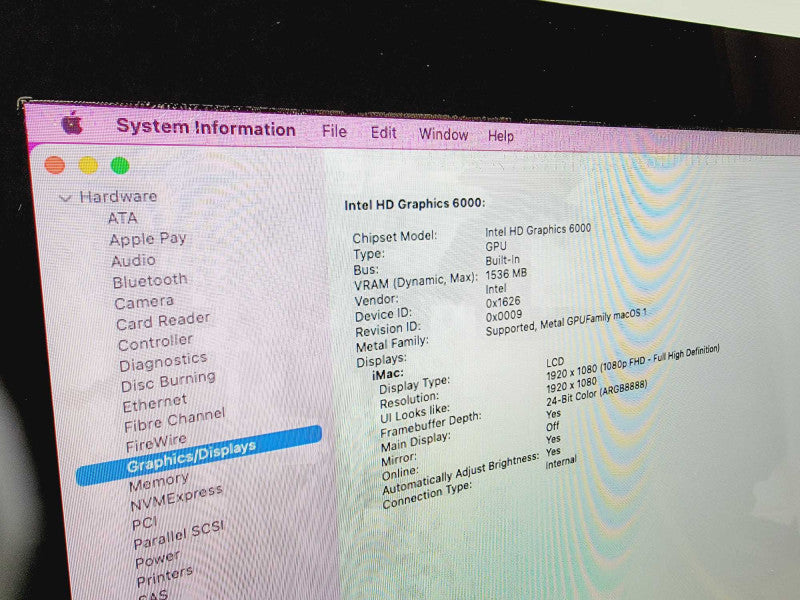Select Parallel SCSI in the sidebar
This screenshot has height=600, width=800.
click(x=179, y=534)
